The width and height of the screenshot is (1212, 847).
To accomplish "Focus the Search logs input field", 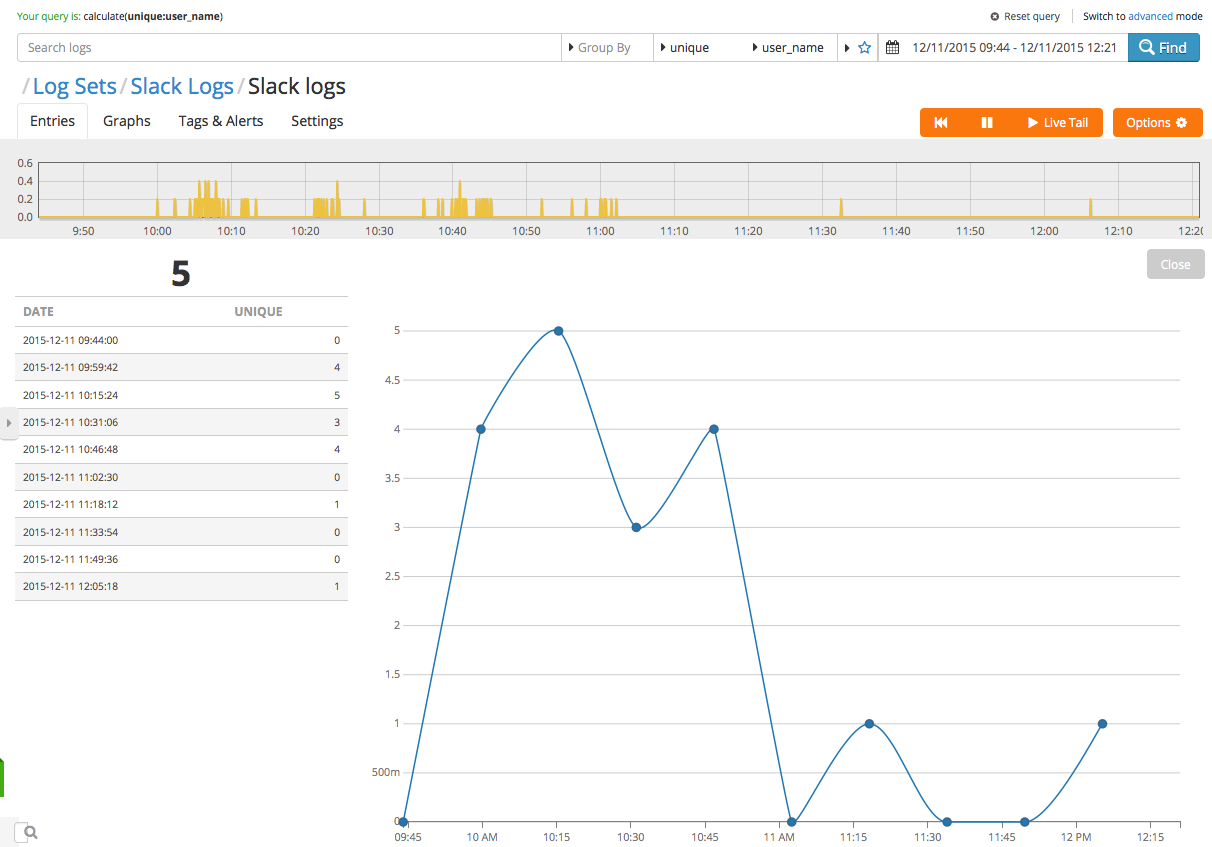I will [290, 48].
